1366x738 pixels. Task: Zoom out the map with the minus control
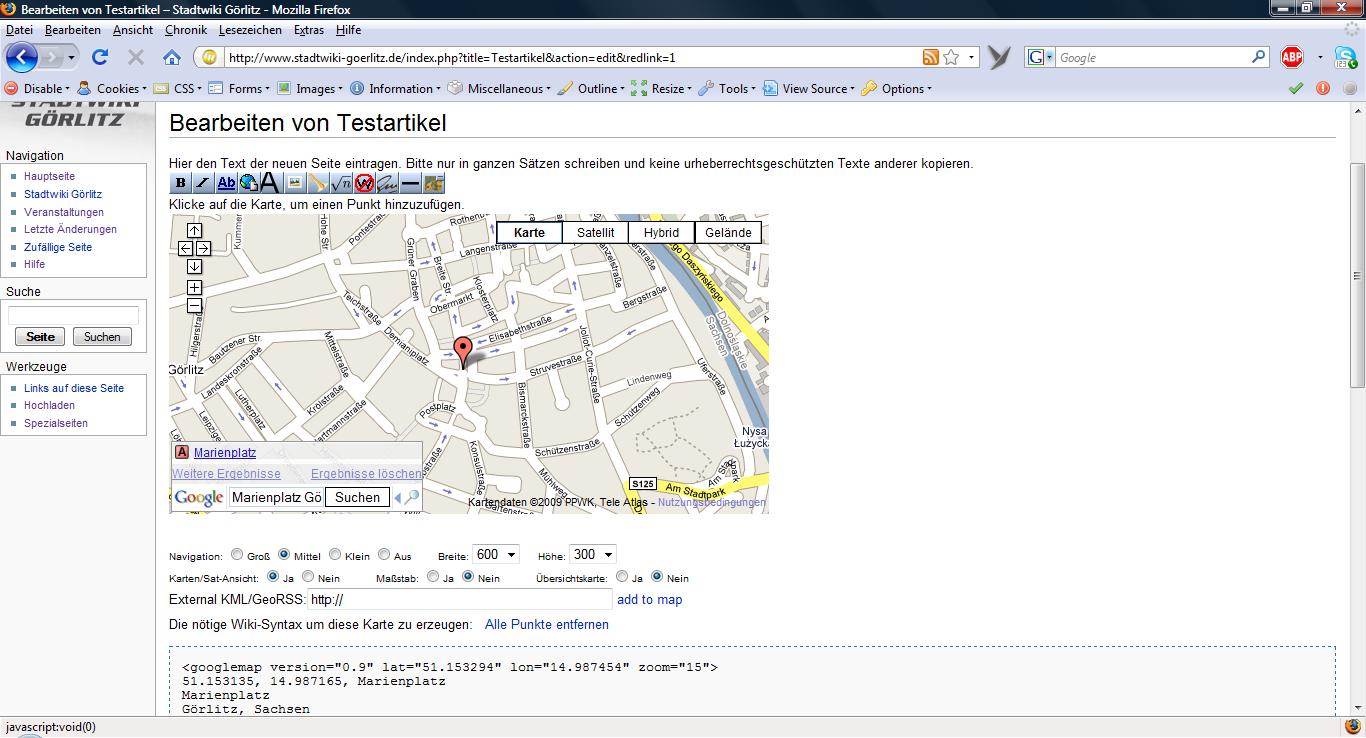pyautogui.click(x=195, y=305)
